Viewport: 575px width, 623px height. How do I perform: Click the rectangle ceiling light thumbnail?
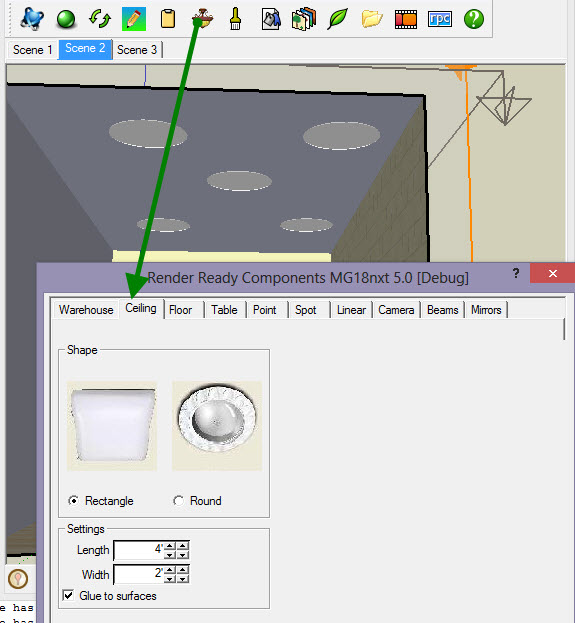112,426
